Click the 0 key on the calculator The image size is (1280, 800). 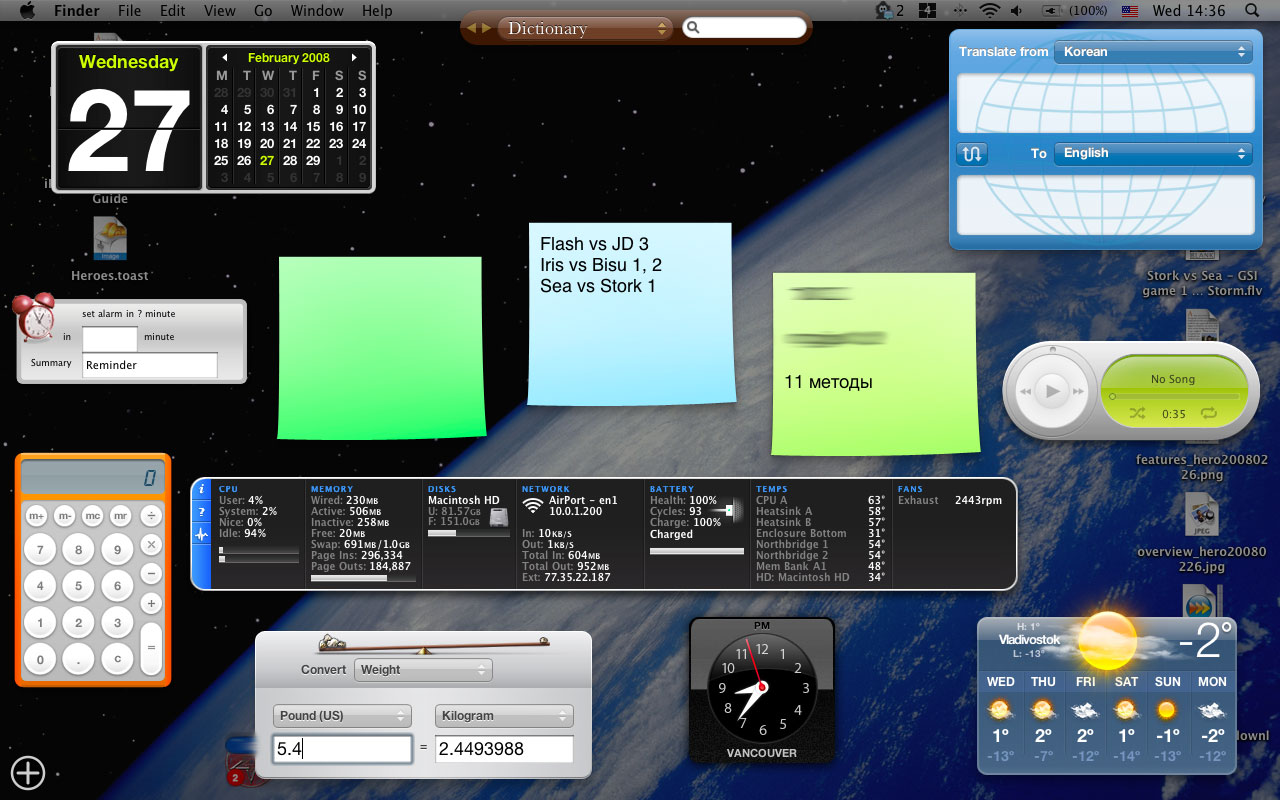click(x=40, y=660)
